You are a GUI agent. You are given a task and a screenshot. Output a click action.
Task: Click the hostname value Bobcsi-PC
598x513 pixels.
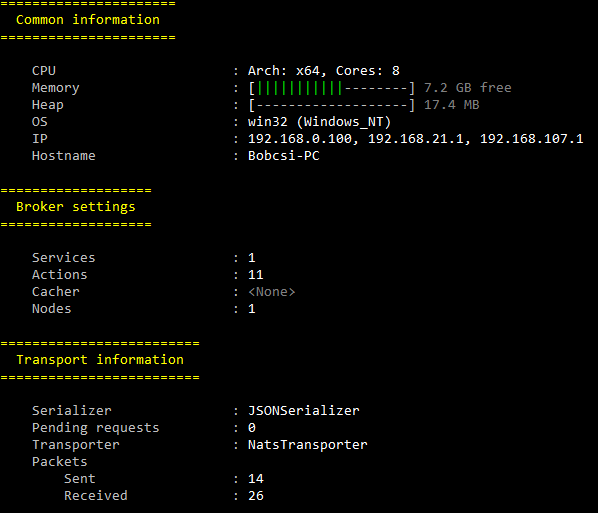pos(284,156)
